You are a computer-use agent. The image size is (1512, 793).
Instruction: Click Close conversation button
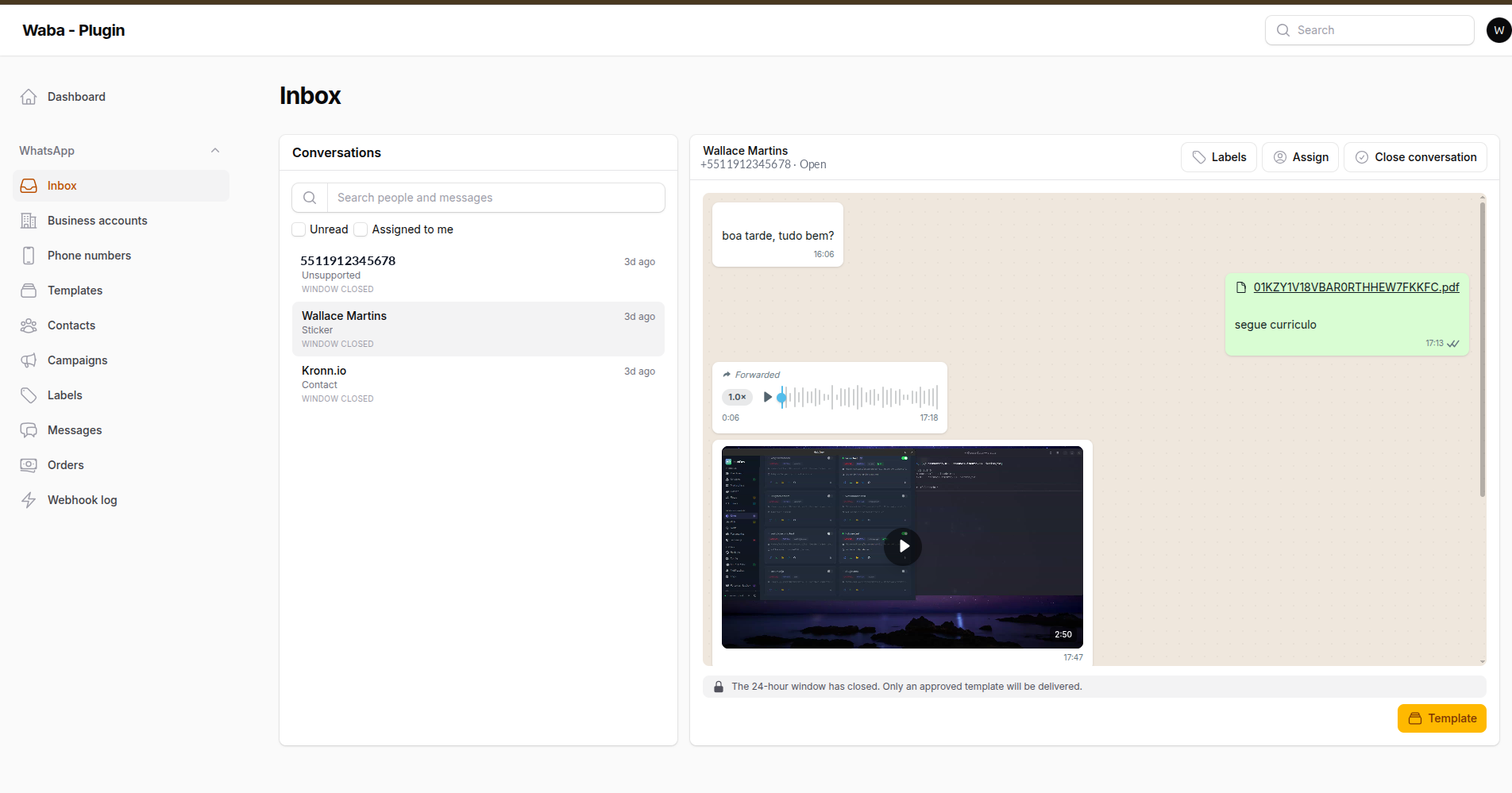pos(1415,157)
